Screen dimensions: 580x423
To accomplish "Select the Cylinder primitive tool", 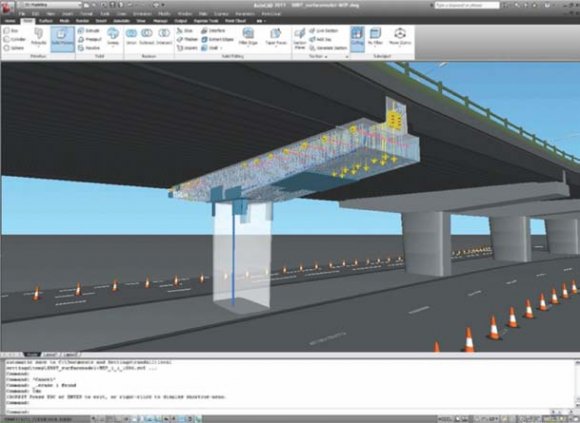I will coord(15,39).
